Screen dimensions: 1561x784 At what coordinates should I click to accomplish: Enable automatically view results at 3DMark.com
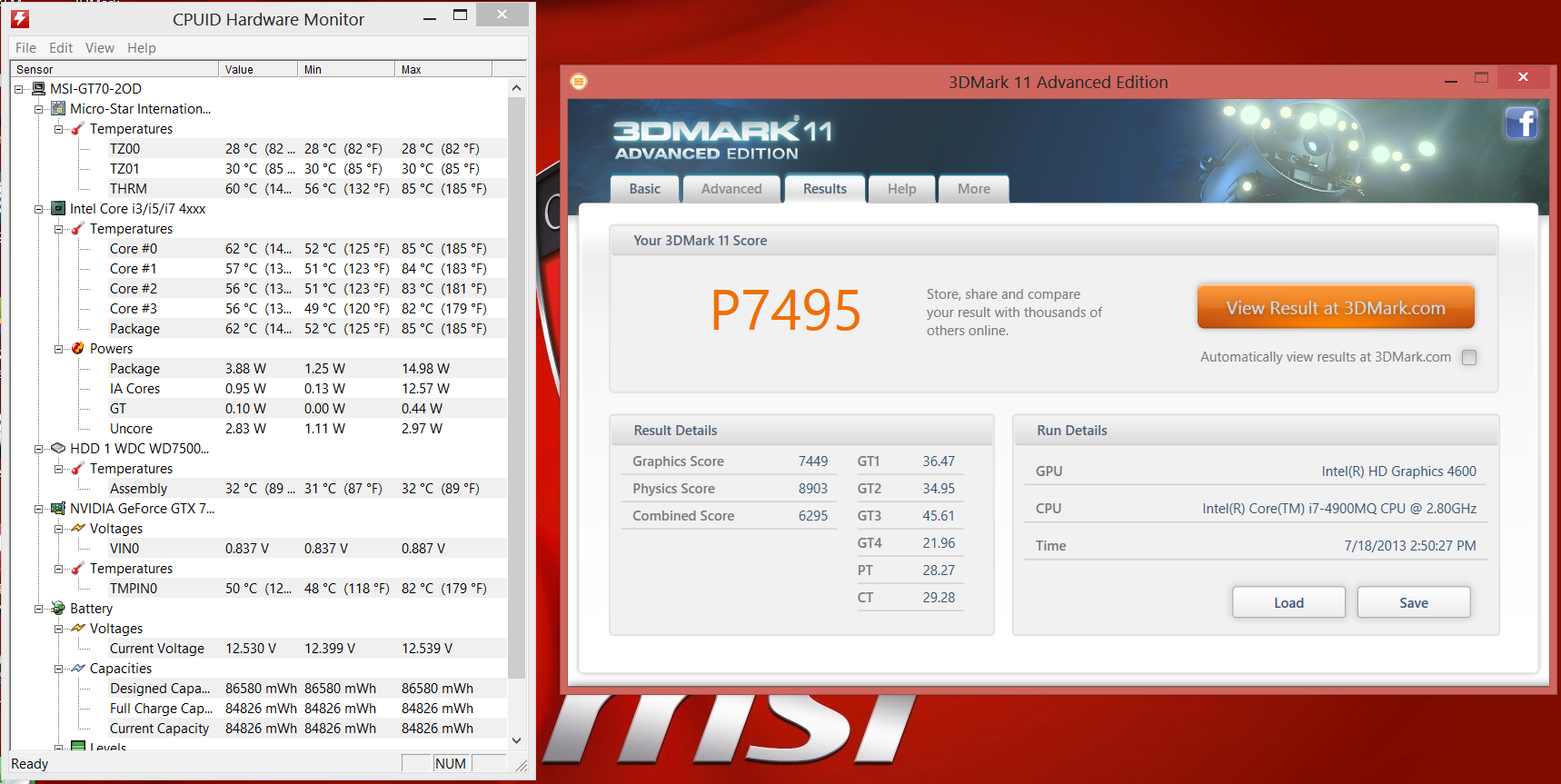tap(1469, 357)
